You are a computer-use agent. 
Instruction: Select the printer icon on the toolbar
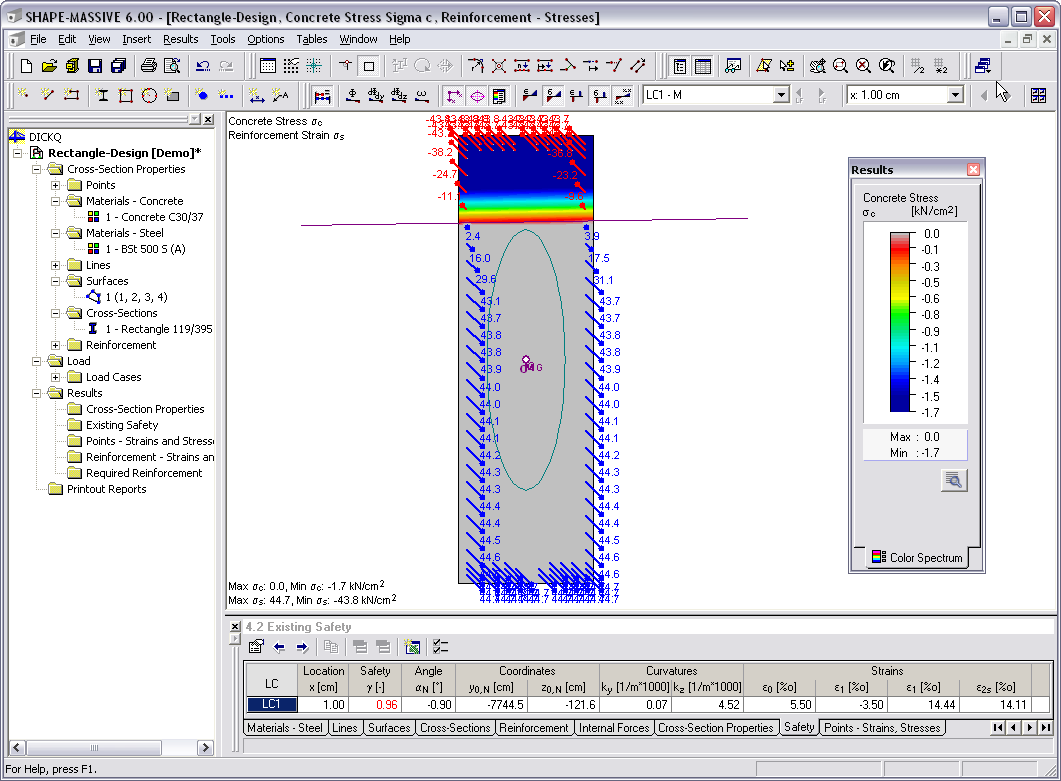(147, 64)
